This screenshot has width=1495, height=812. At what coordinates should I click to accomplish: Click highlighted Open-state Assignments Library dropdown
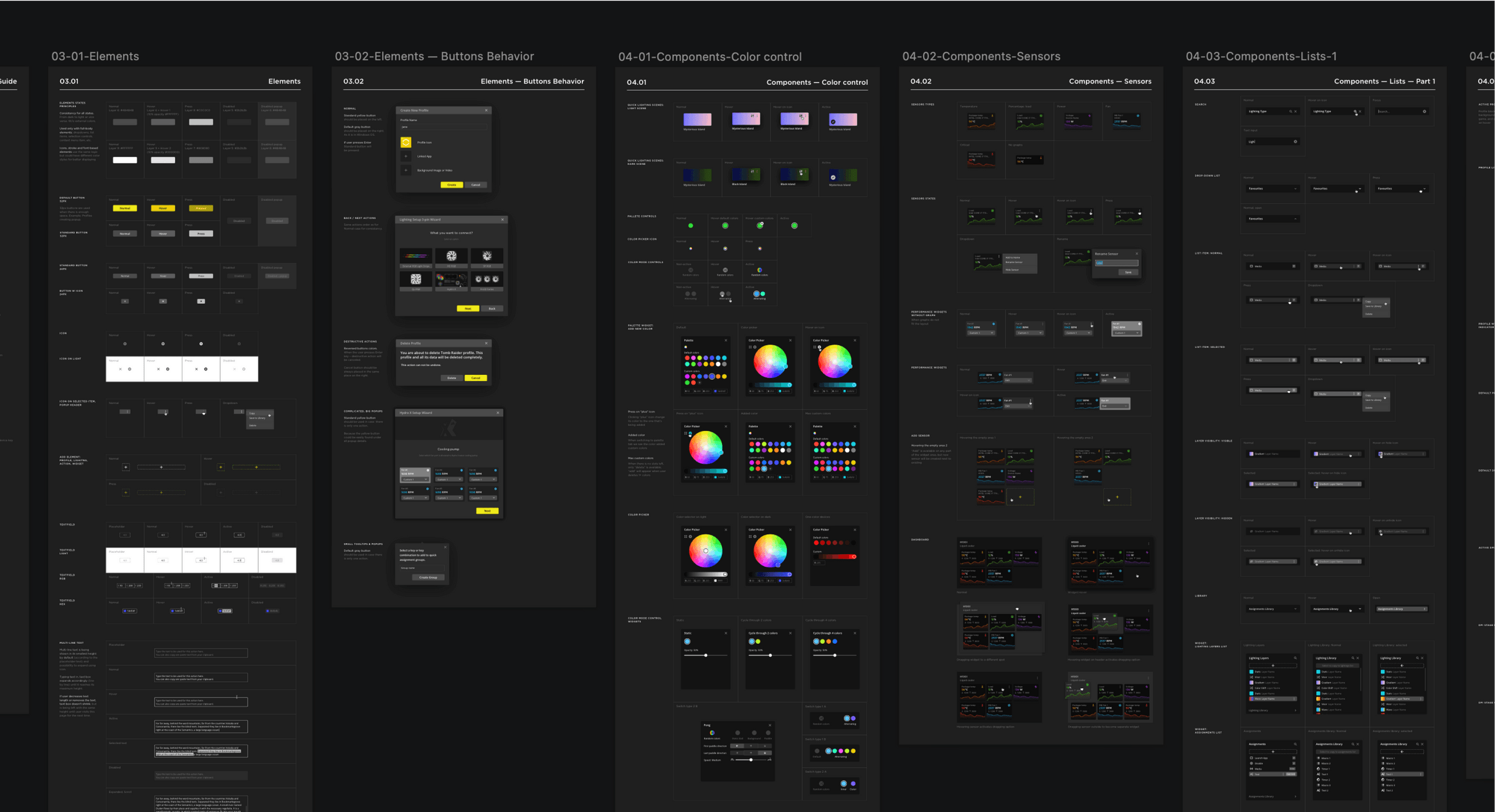(x=1402, y=609)
